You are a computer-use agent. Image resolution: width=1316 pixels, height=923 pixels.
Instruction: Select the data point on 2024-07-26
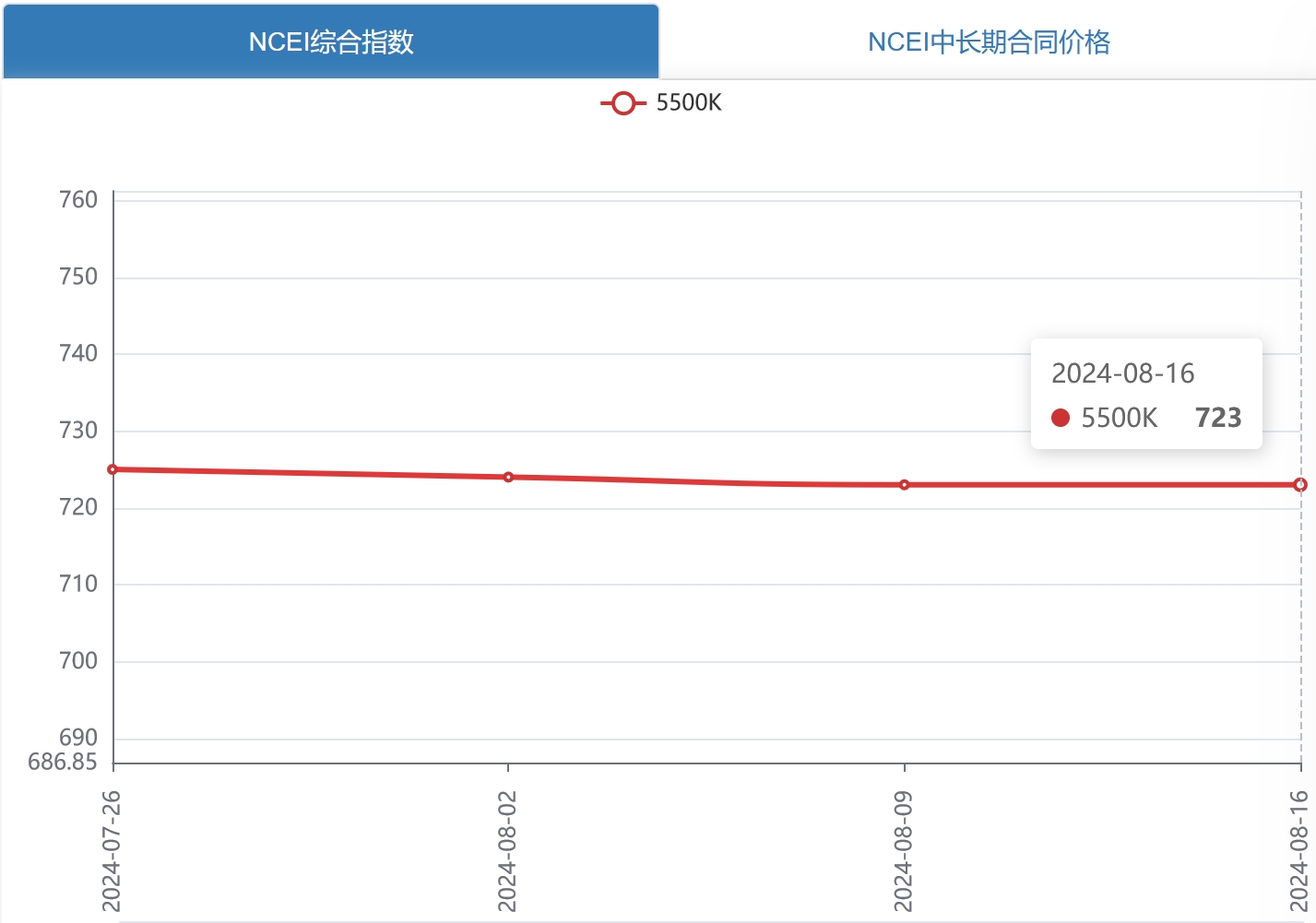113,469
